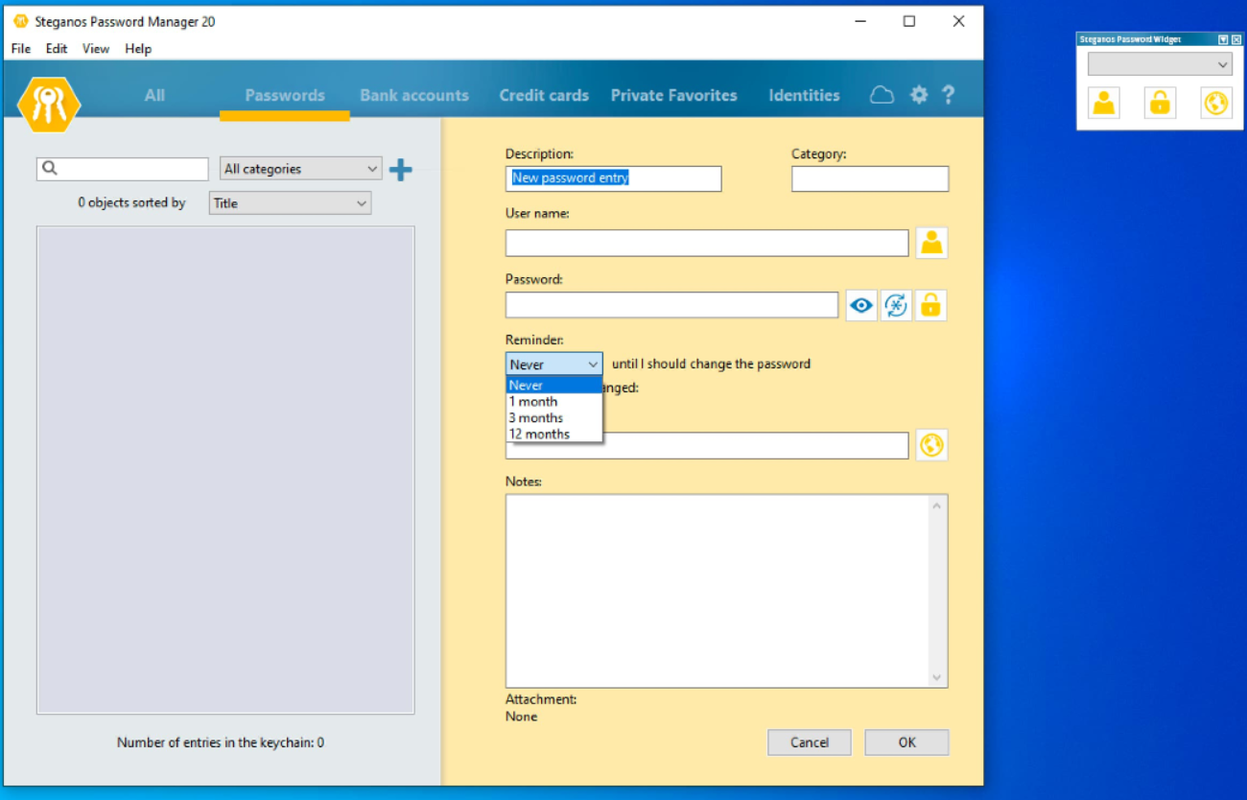This screenshot has width=1247, height=800.
Task: Select Never in the reminder list
Action: (x=554, y=385)
